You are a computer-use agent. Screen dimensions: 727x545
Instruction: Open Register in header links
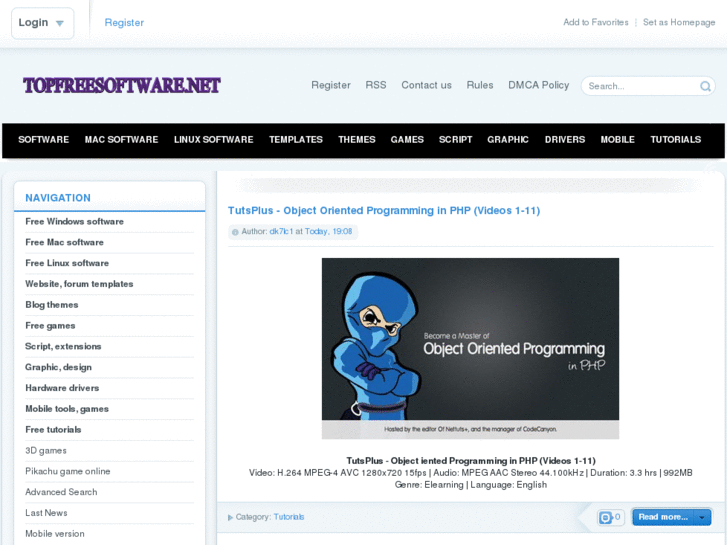[x=331, y=85]
